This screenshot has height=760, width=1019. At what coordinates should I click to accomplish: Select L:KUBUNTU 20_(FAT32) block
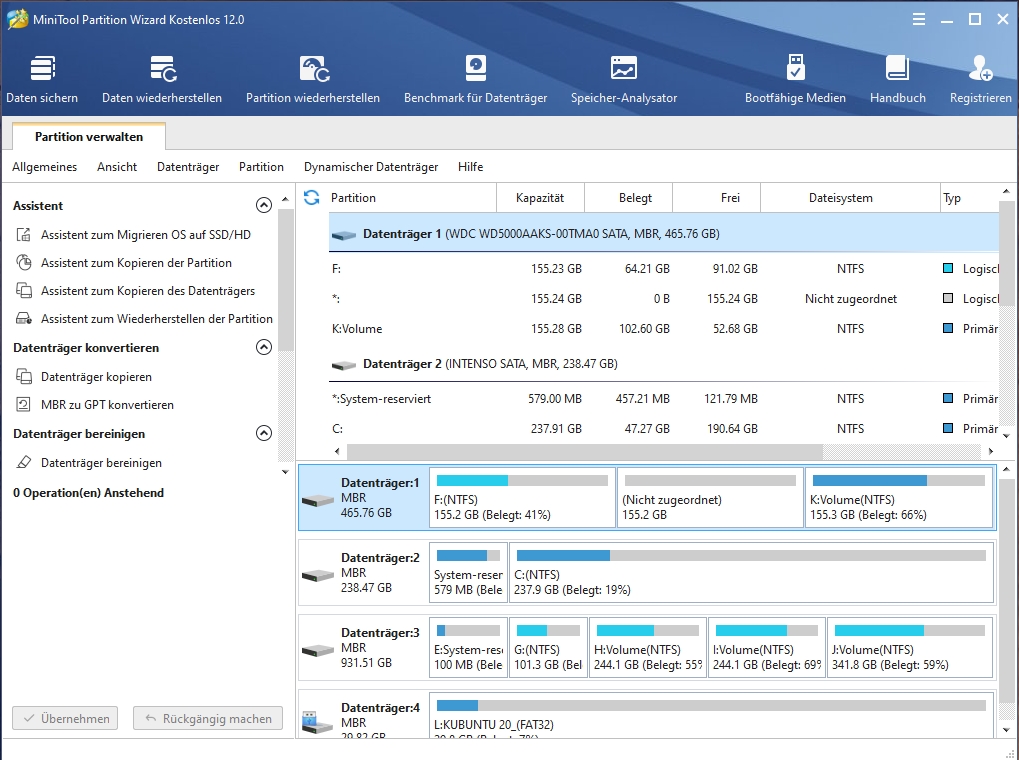pyautogui.click(x=712, y=715)
